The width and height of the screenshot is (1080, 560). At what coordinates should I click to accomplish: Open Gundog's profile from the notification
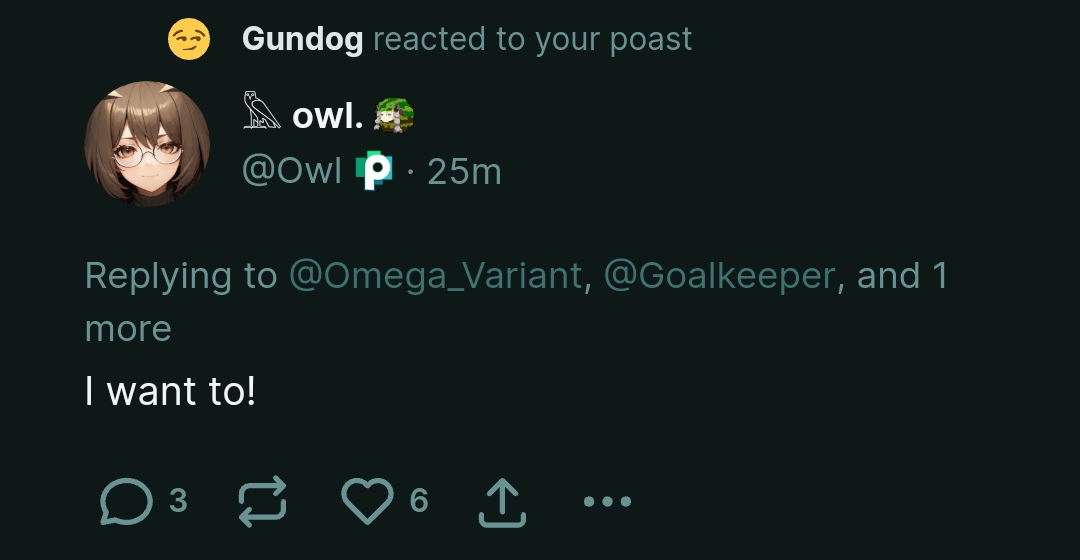(302, 40)
